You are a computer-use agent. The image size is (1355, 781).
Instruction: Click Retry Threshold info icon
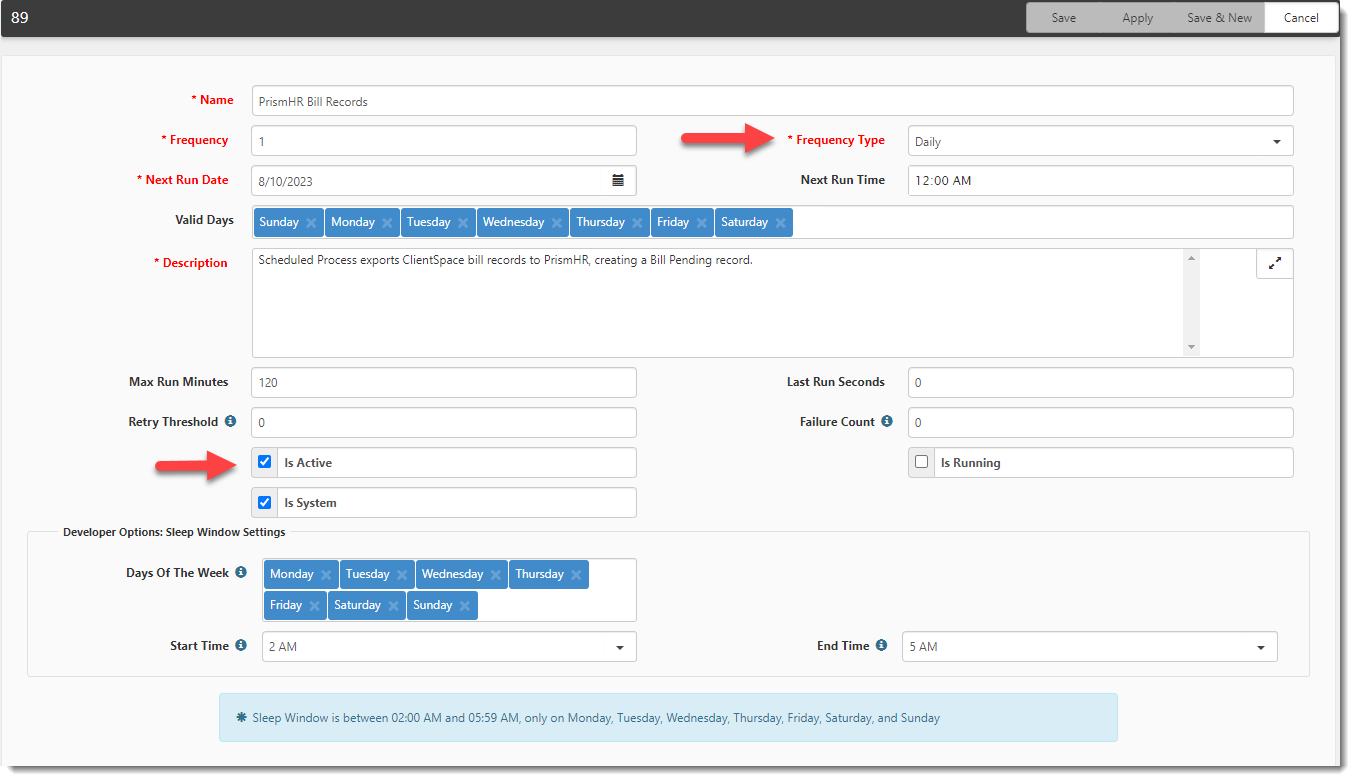230,422
